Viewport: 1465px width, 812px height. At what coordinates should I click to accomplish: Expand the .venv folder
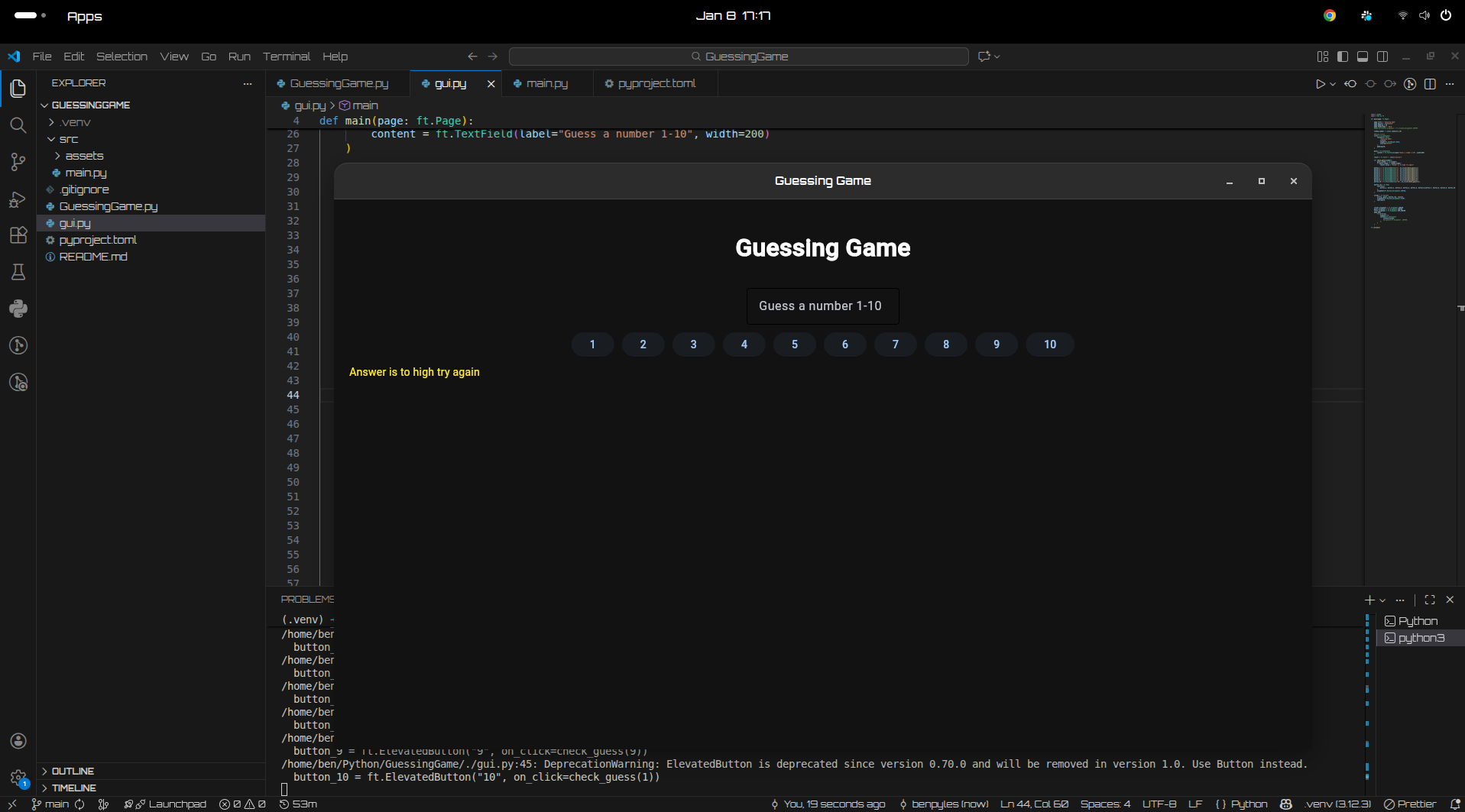[75, 122]
